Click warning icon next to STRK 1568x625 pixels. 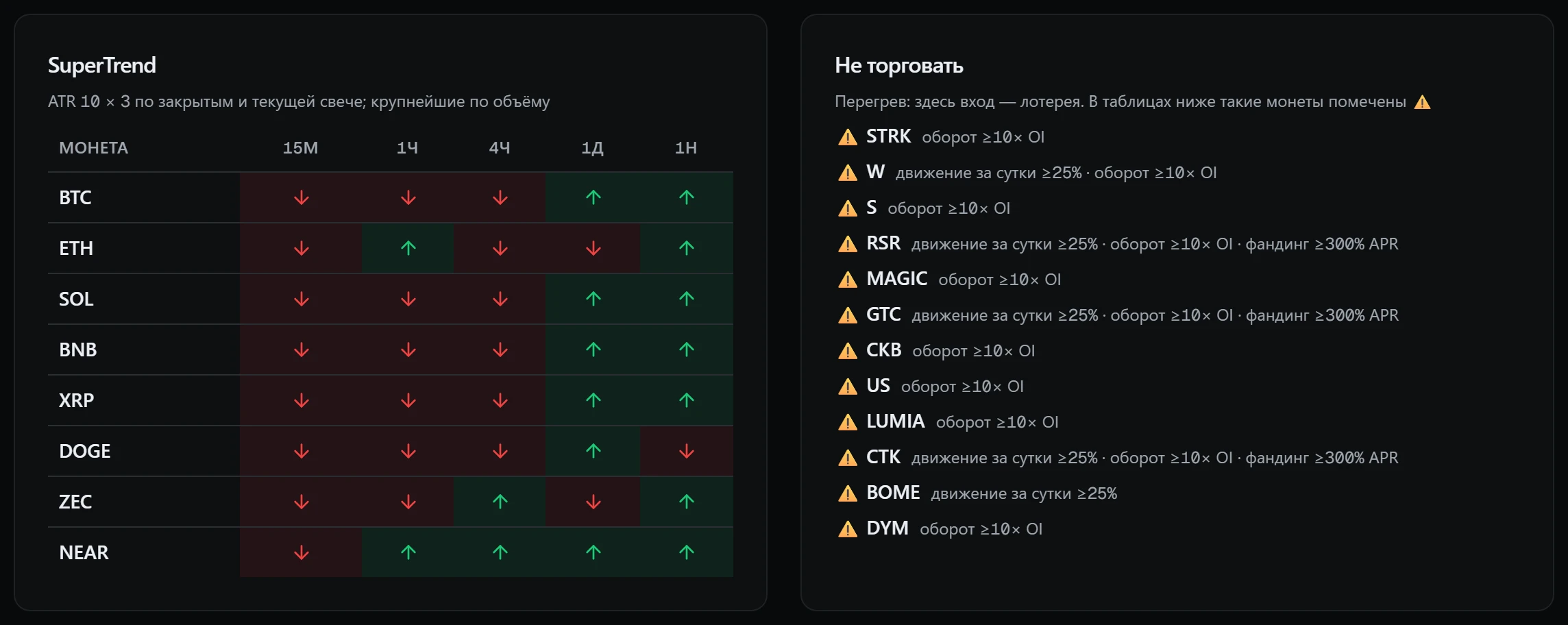[x=848, y=137]
